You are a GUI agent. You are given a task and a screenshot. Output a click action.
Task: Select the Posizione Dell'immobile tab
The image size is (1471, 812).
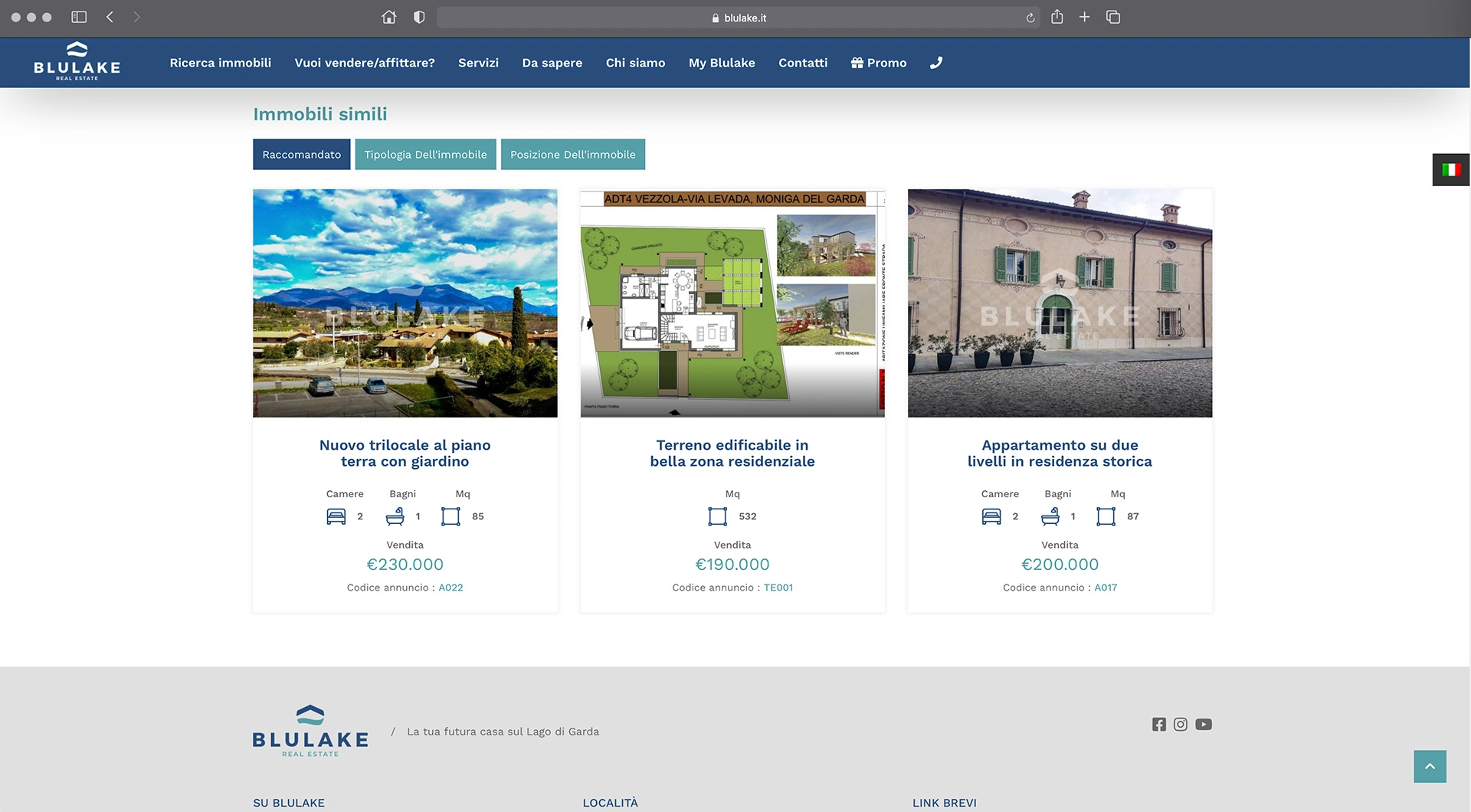pos(573,154)
